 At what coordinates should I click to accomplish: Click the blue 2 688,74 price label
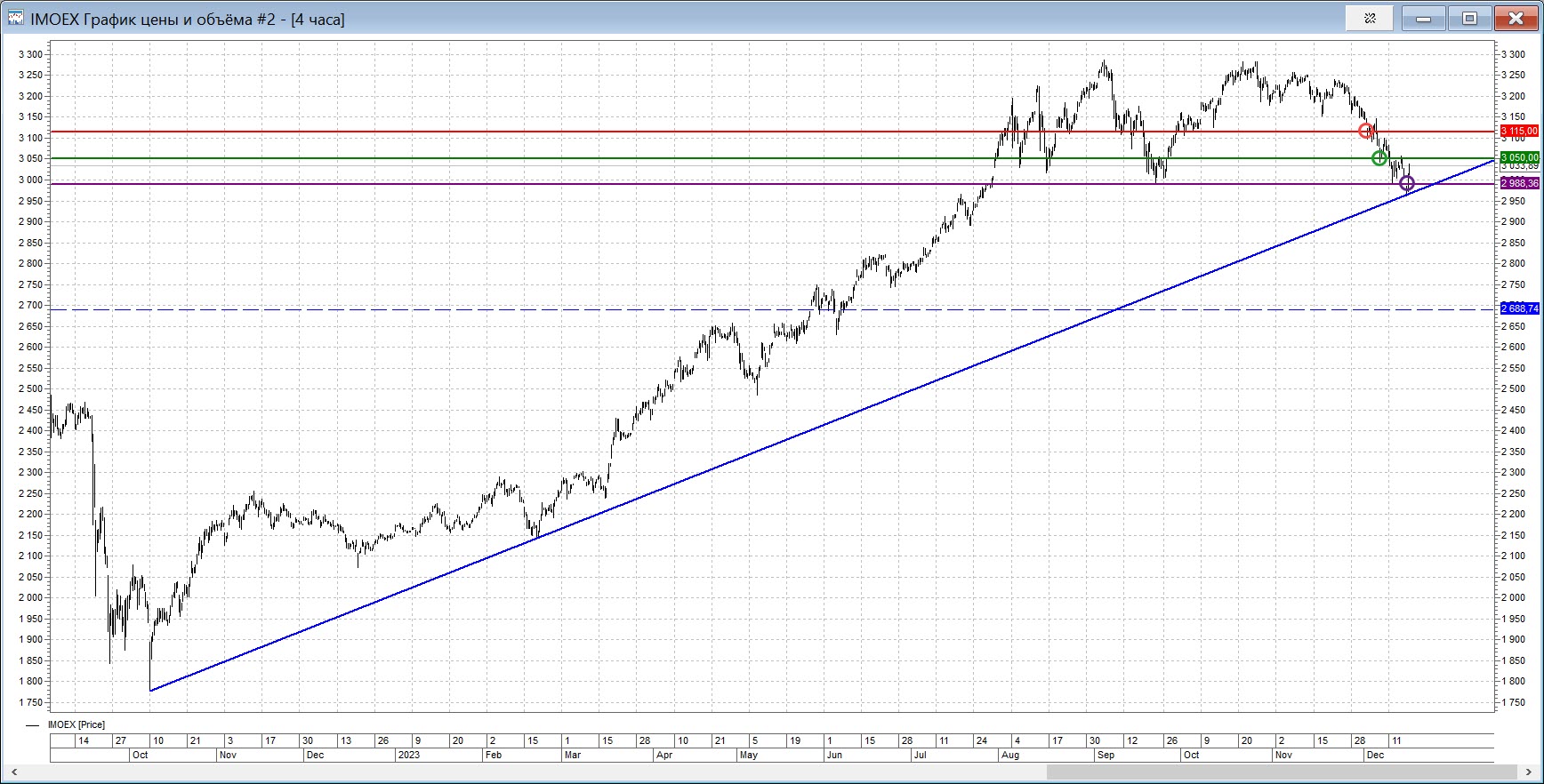click(1519, 309)
